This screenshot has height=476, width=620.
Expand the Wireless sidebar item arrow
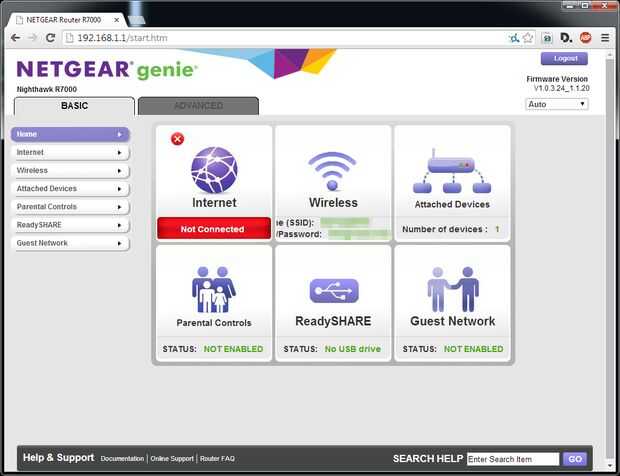pos(119,171)
